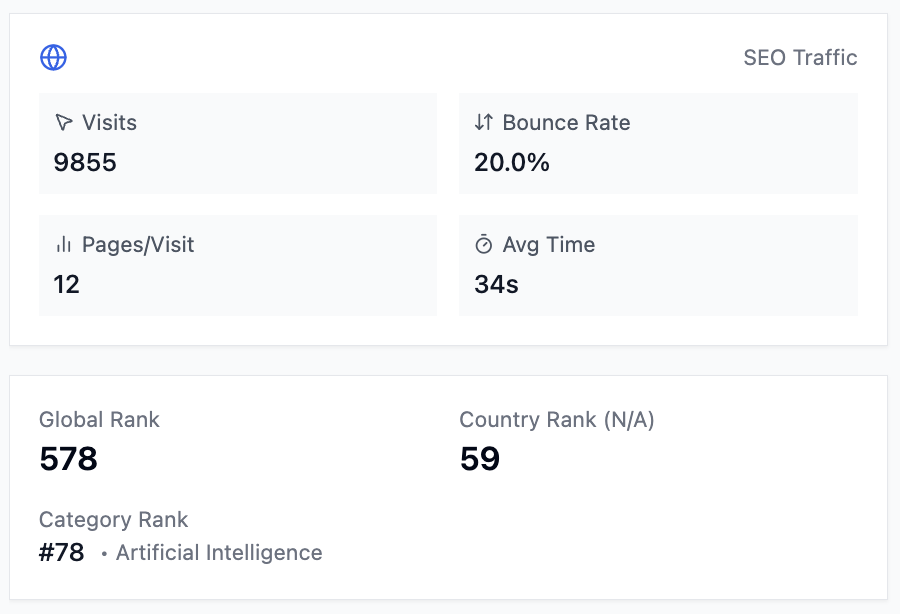The height and width of the screenshot is (614, 900).
Task: Click the Country Rank (N/A) label
Action: pyautogui.click(x=557, y=420)
